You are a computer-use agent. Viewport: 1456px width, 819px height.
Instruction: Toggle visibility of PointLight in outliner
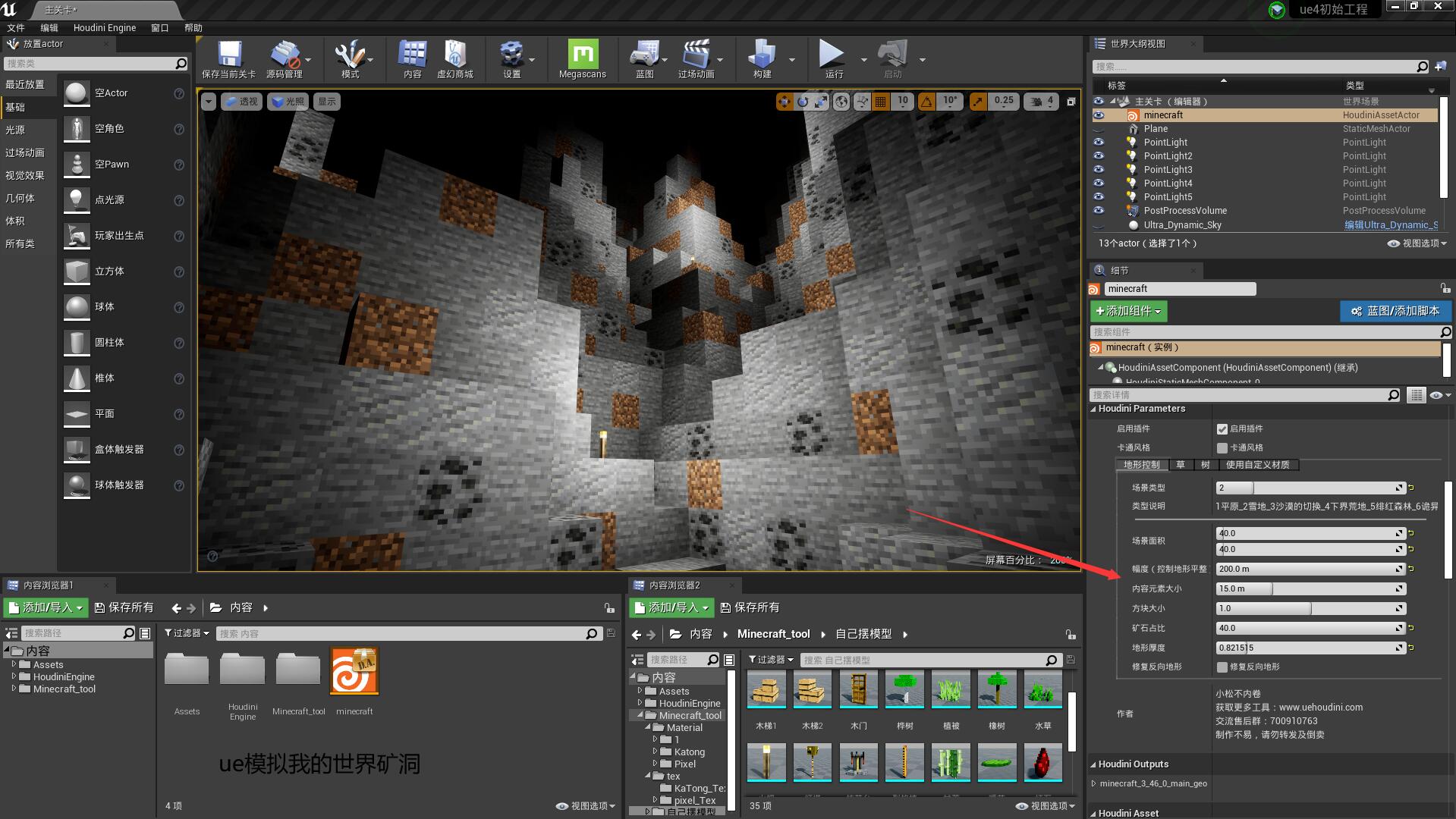click(x=1098, y=143)
